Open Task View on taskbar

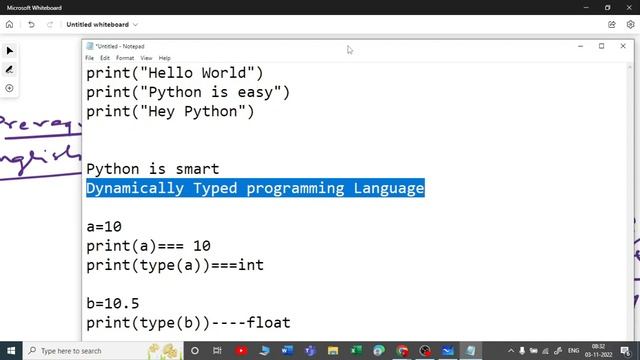click(217, 351)
